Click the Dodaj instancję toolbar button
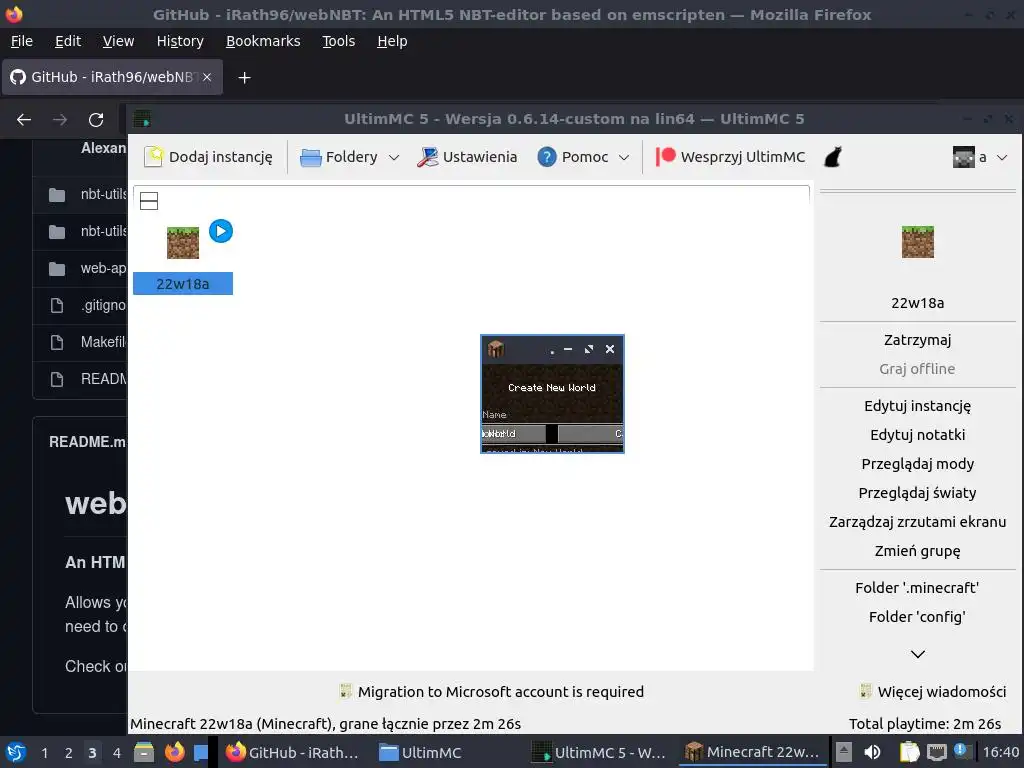 pyautogui.click(x=208, y=157)
